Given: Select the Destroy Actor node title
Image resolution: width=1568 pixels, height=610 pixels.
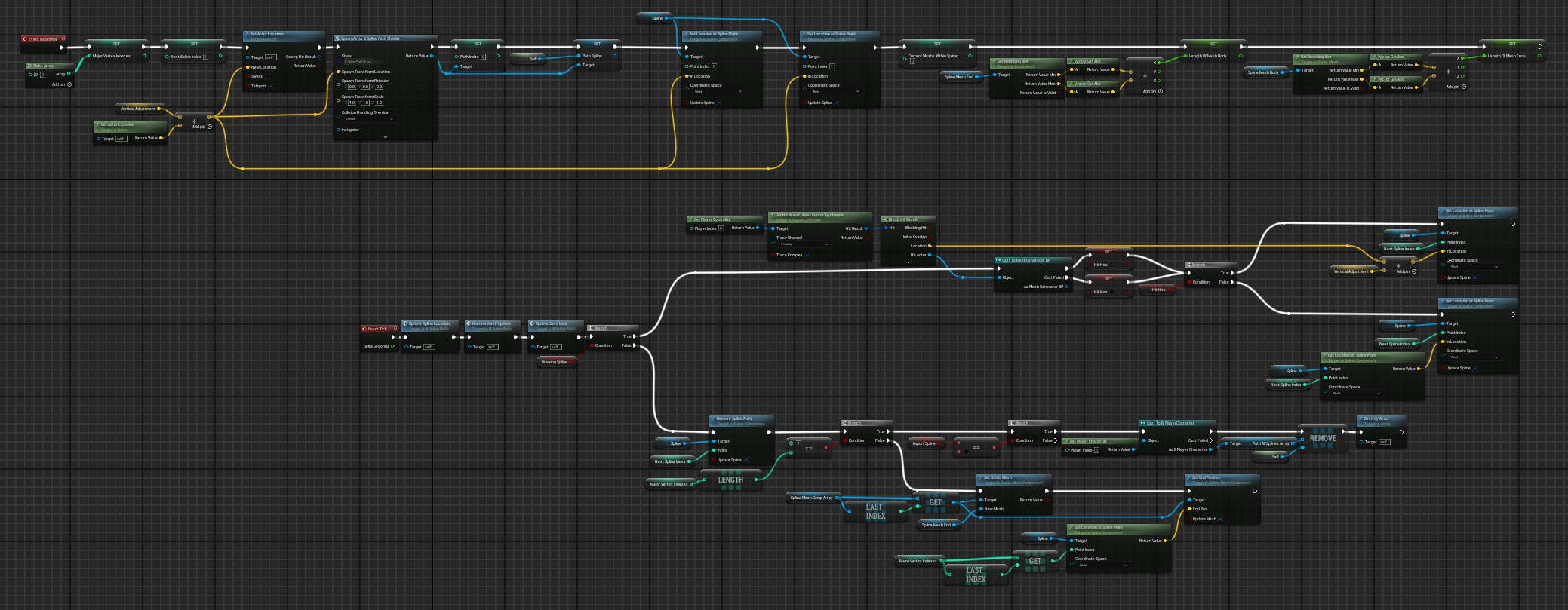Looking at the screenshot, I should [x=1377, y=418].
